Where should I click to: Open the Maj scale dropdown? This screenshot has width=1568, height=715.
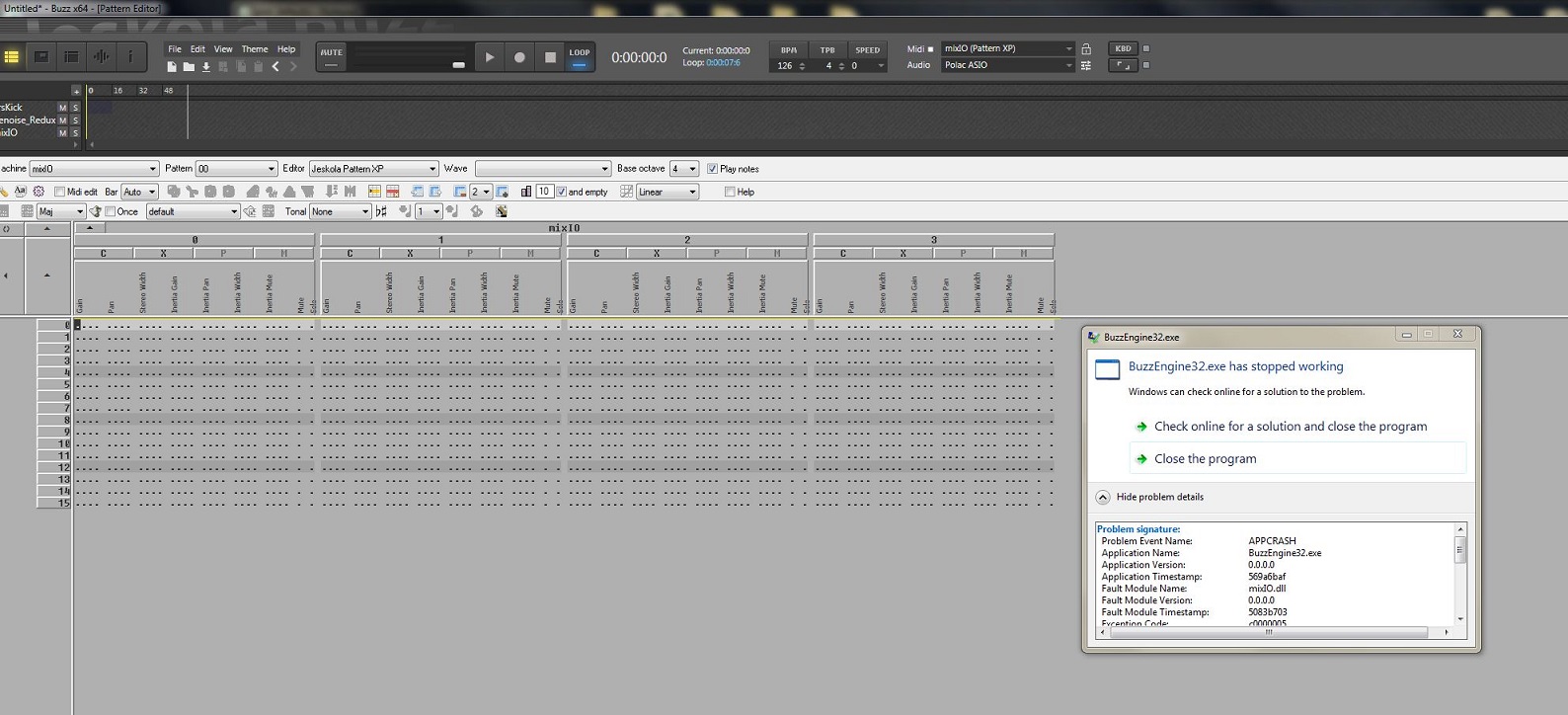(x=61, y=211)
